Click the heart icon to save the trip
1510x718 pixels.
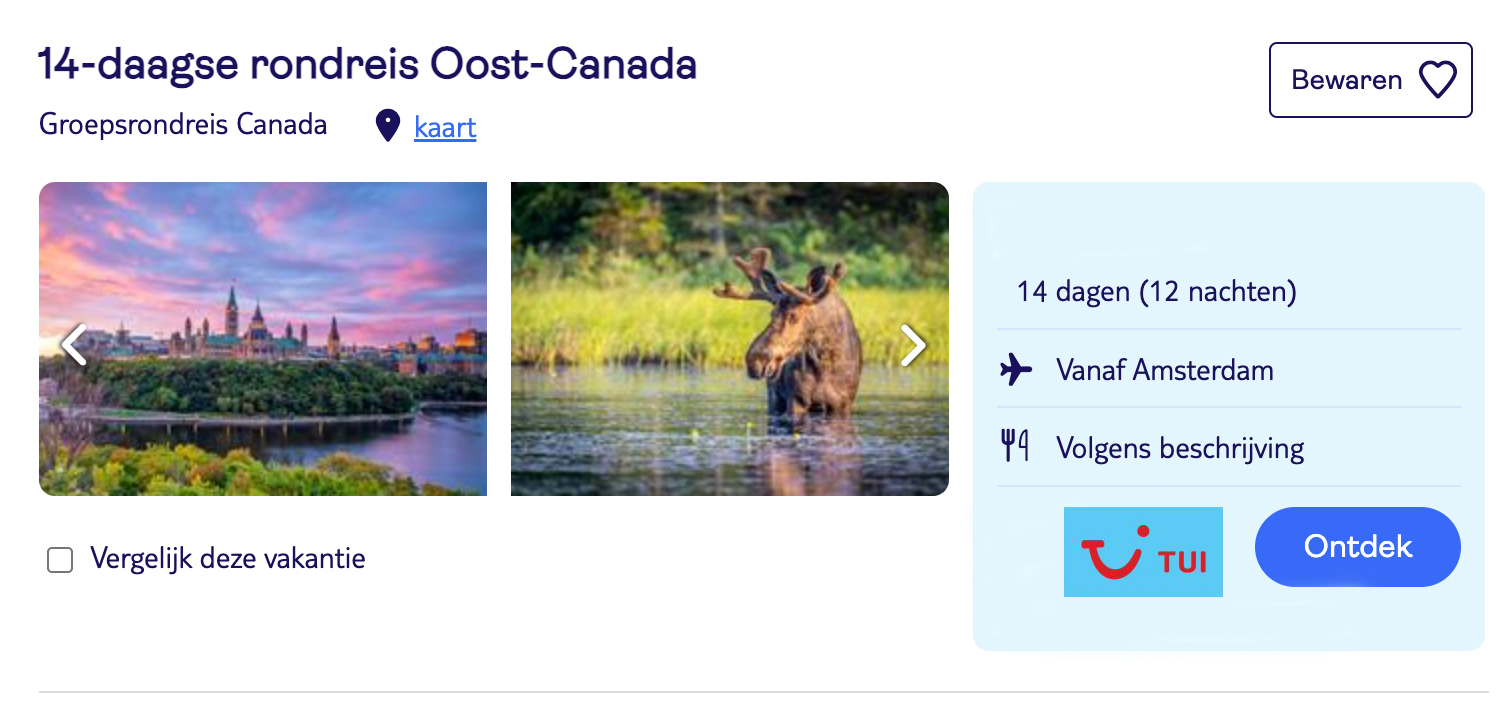[x=1438, y=80]
